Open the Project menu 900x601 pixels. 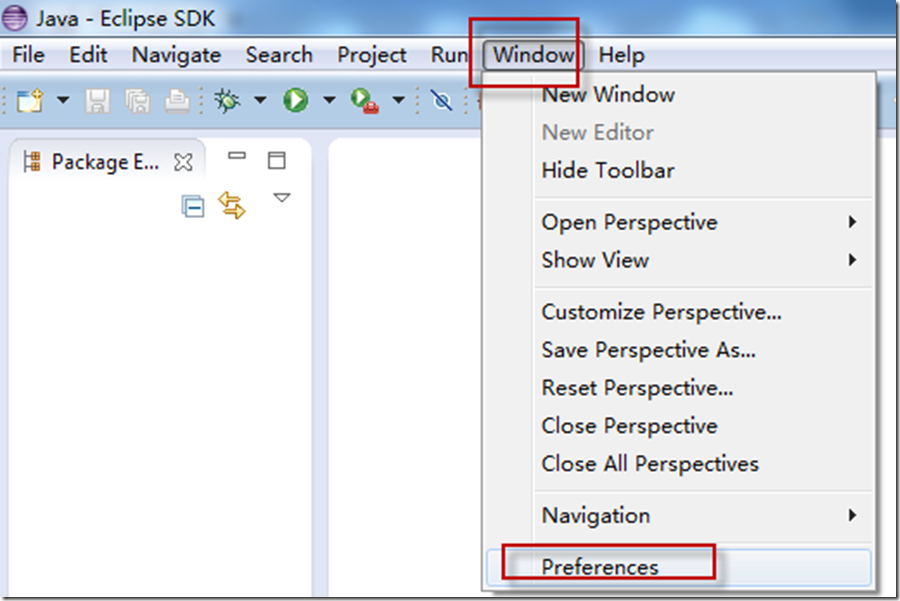pyautogui.click(x=372, y=55)
